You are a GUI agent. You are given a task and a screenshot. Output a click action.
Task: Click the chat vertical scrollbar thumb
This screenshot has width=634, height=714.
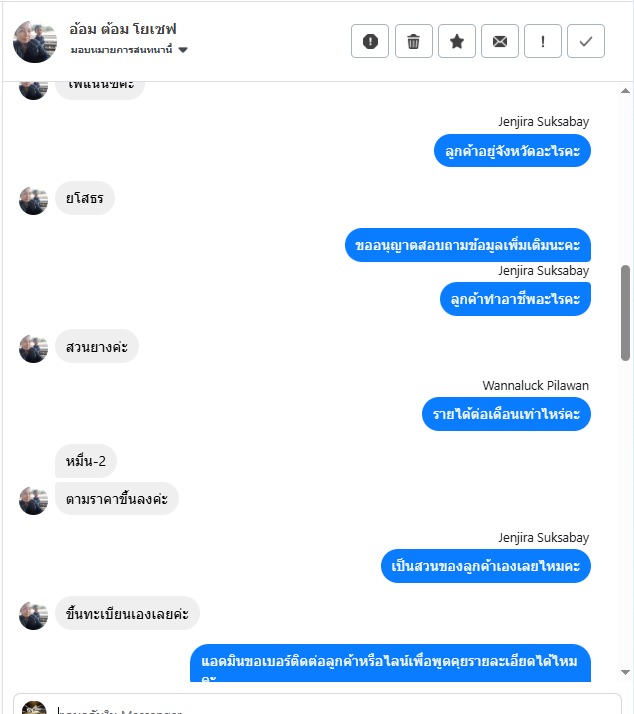point(625,313)
